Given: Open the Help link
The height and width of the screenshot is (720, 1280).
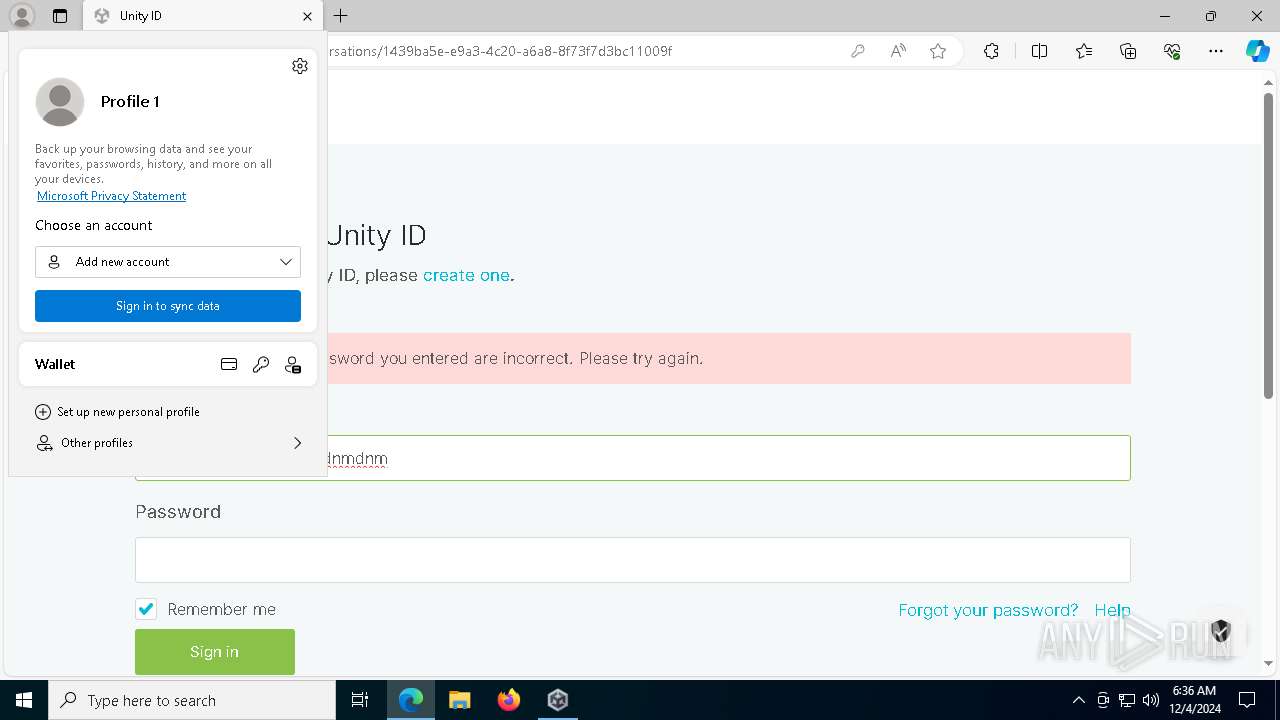Looking at the screenshot, I should coord(1112,610).
